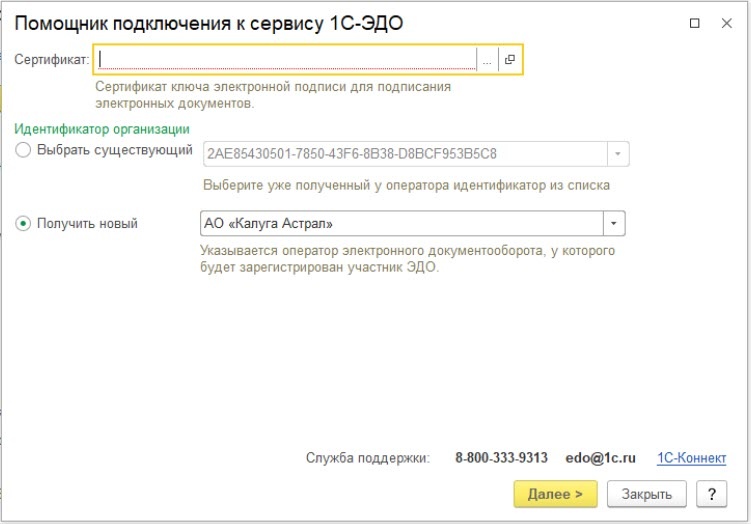Select the Выбрать существующий radio button

24,152
